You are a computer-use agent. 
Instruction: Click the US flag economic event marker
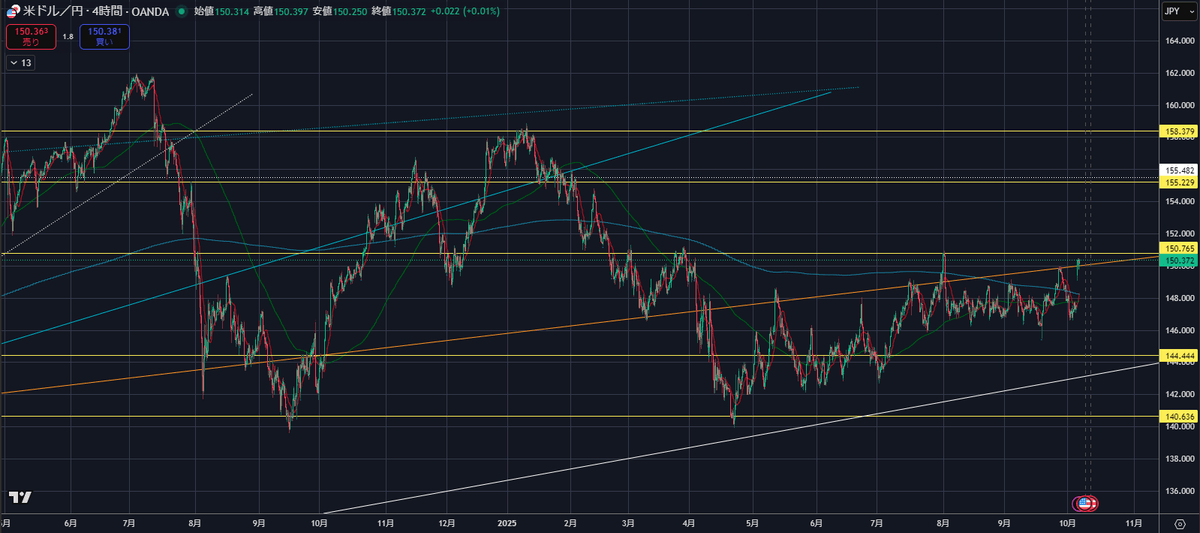pos(1085,502)
